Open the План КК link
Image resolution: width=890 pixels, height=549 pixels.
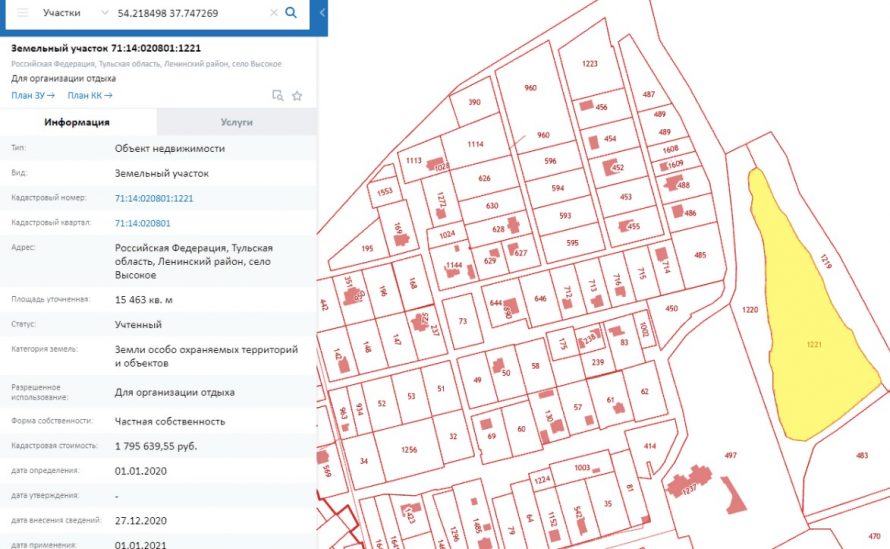(x=89, y=96)
